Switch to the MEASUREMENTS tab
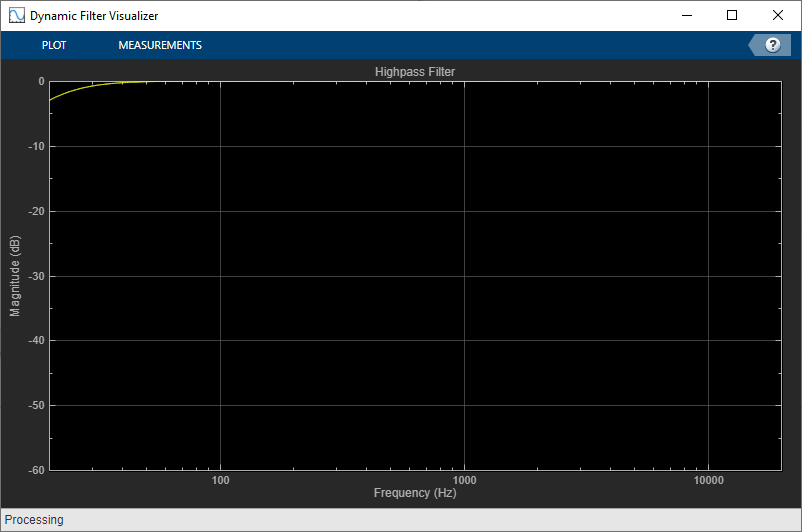This screenshot has height=532, width=802. tap(160, 45)
